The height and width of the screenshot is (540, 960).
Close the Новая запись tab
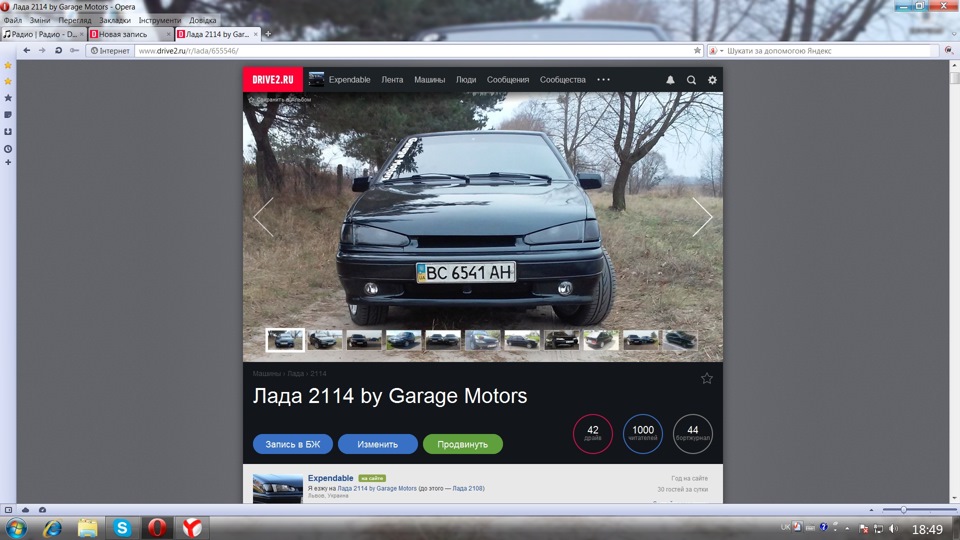coord(168,34)
